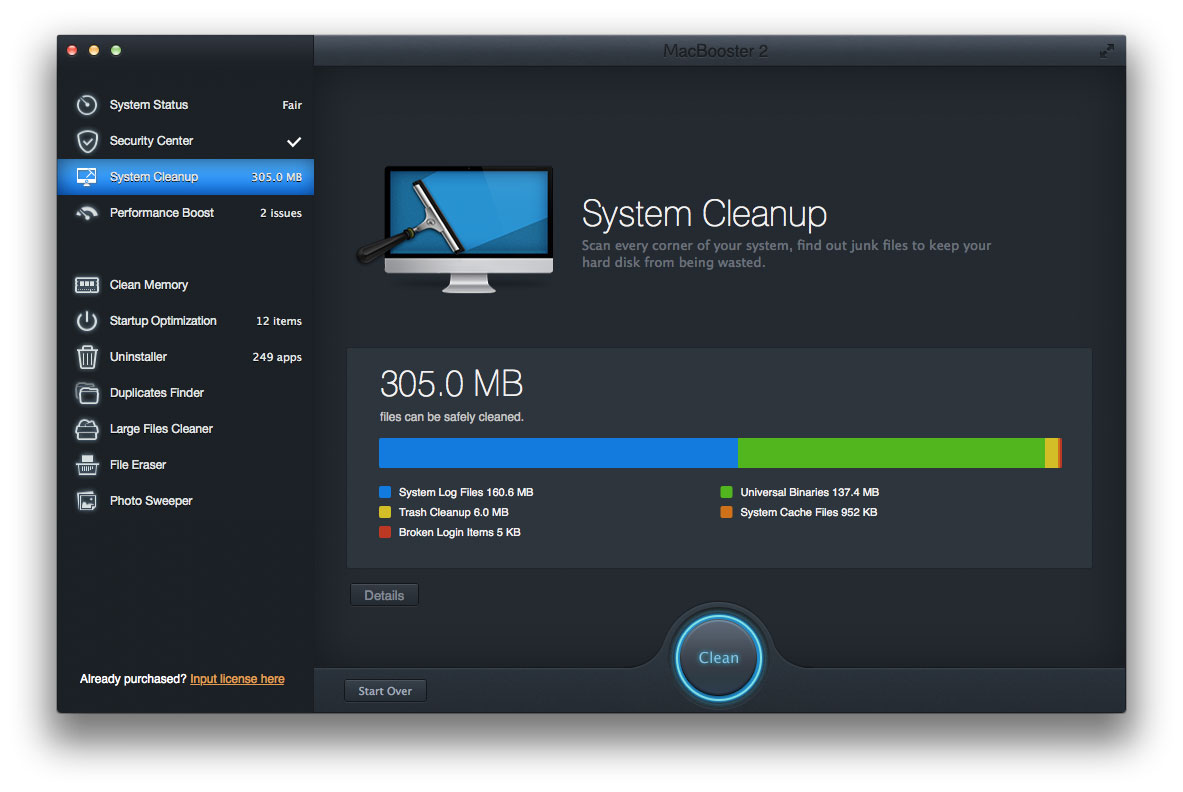1183x792 pixels.
Task: Select Security Center from the sidebar
Action: [186, 141]
